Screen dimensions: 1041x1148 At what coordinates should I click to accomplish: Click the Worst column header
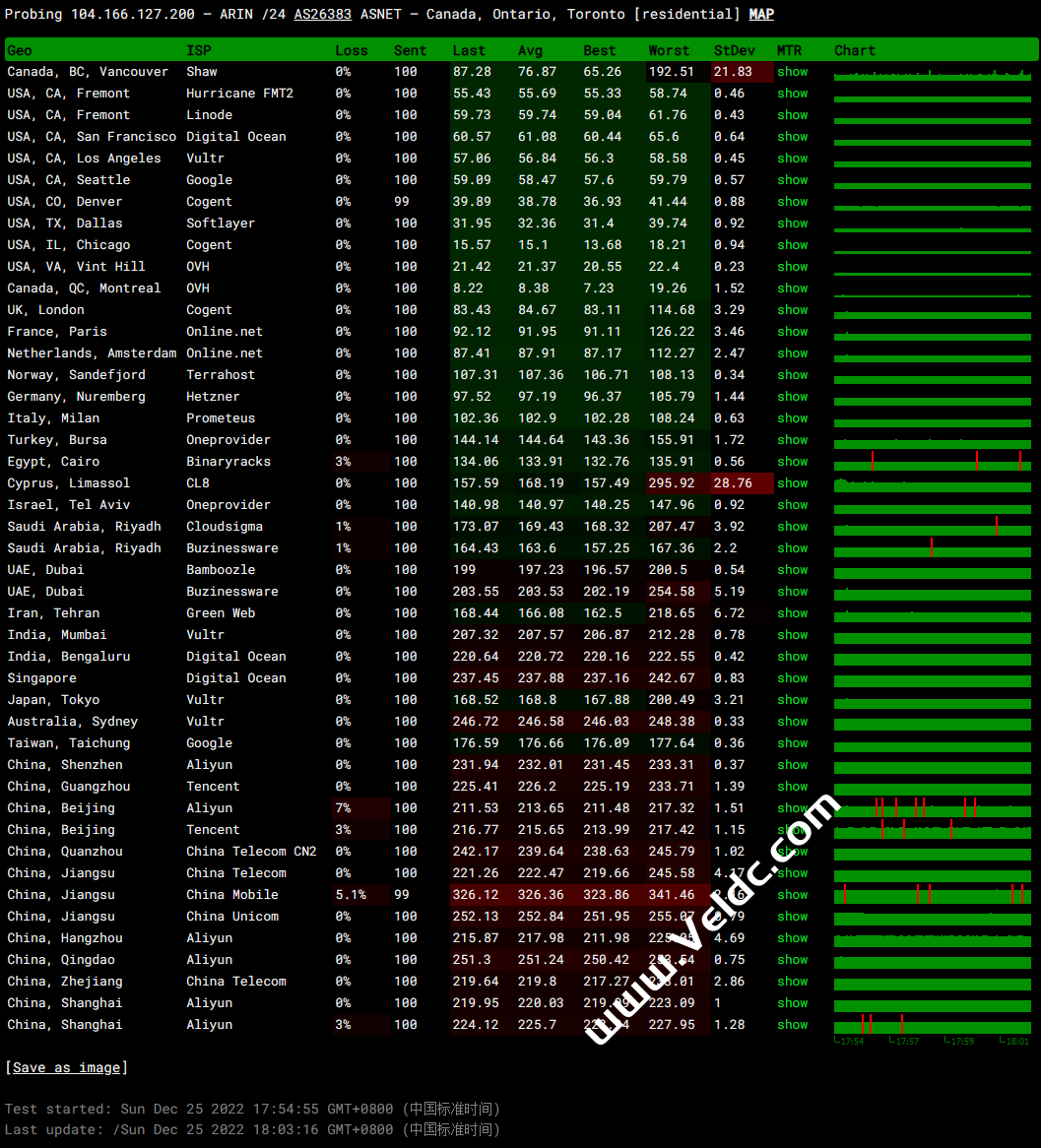pos(669,50)
